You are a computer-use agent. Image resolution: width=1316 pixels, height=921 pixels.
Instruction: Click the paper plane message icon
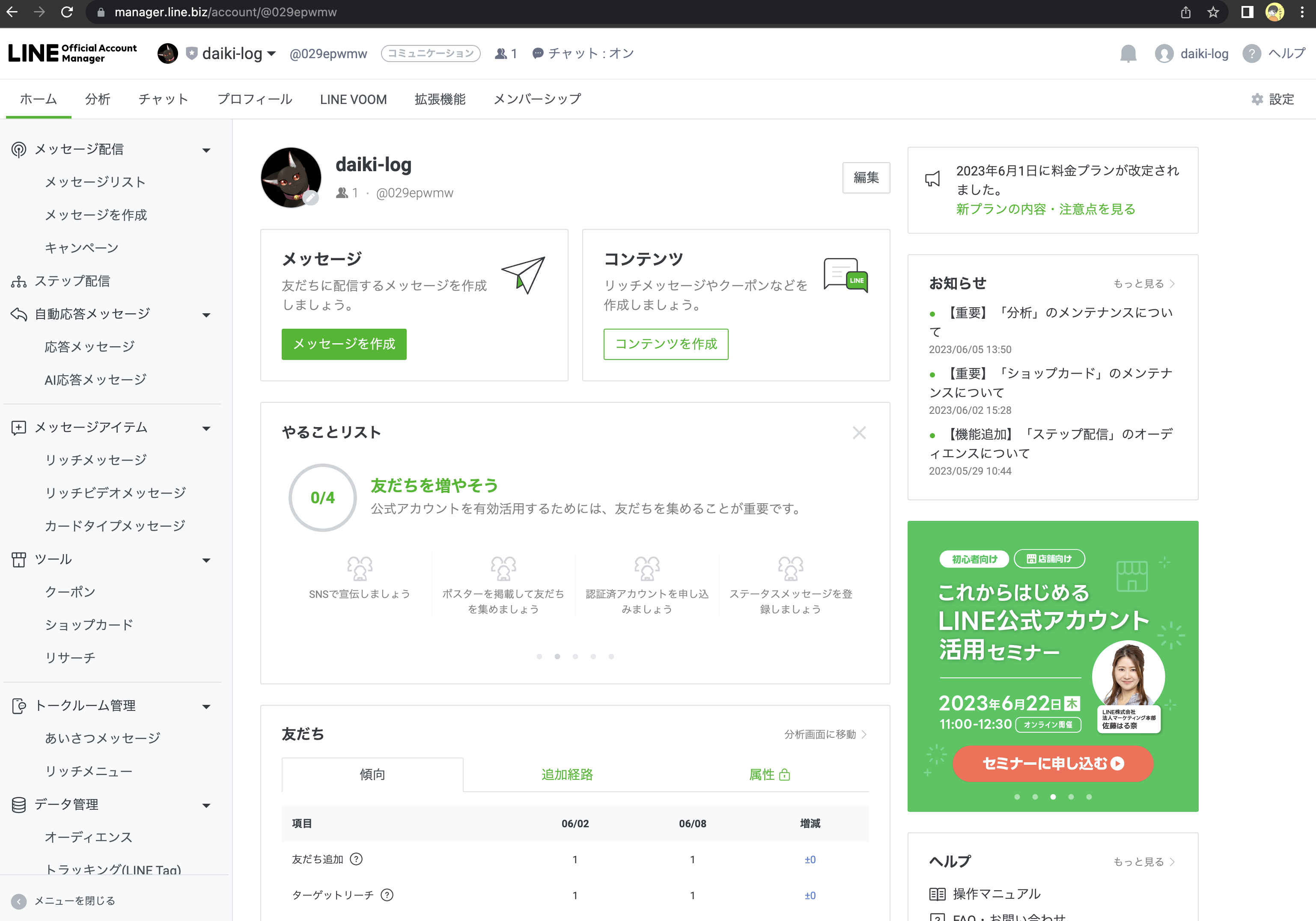pyautogui.click(x=523, y=275)
